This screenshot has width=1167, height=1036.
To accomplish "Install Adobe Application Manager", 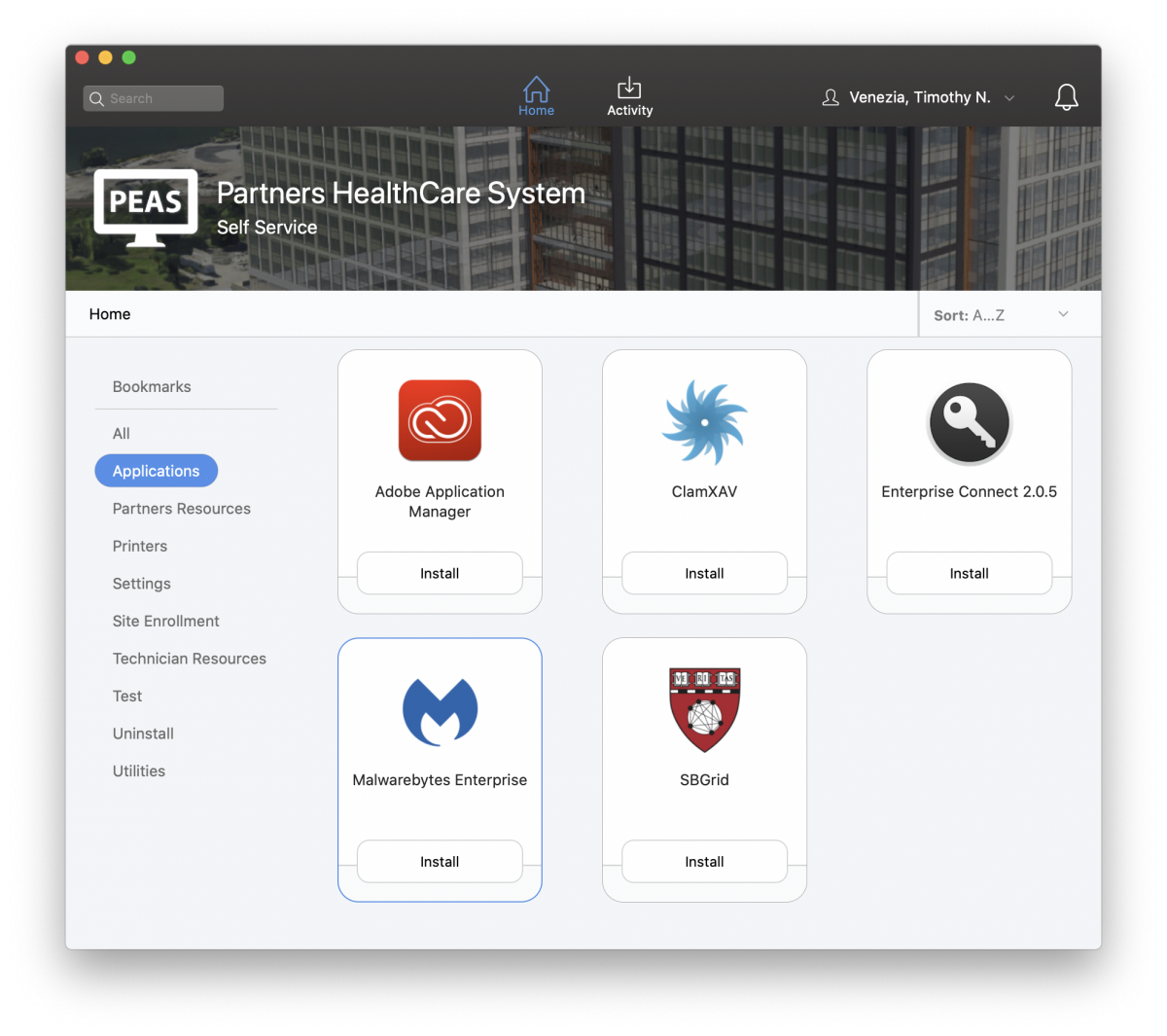I will coord(440,573).
